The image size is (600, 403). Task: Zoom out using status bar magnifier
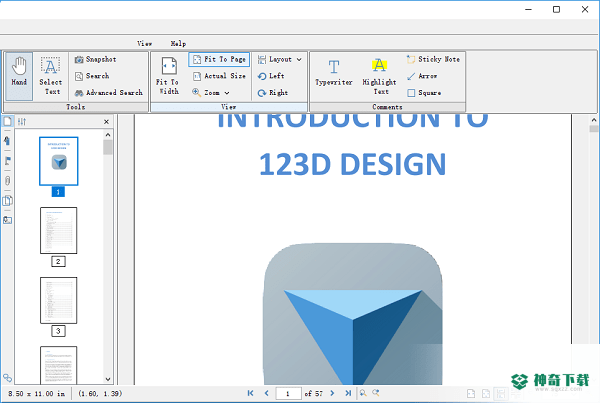click(x=363, y=393)
